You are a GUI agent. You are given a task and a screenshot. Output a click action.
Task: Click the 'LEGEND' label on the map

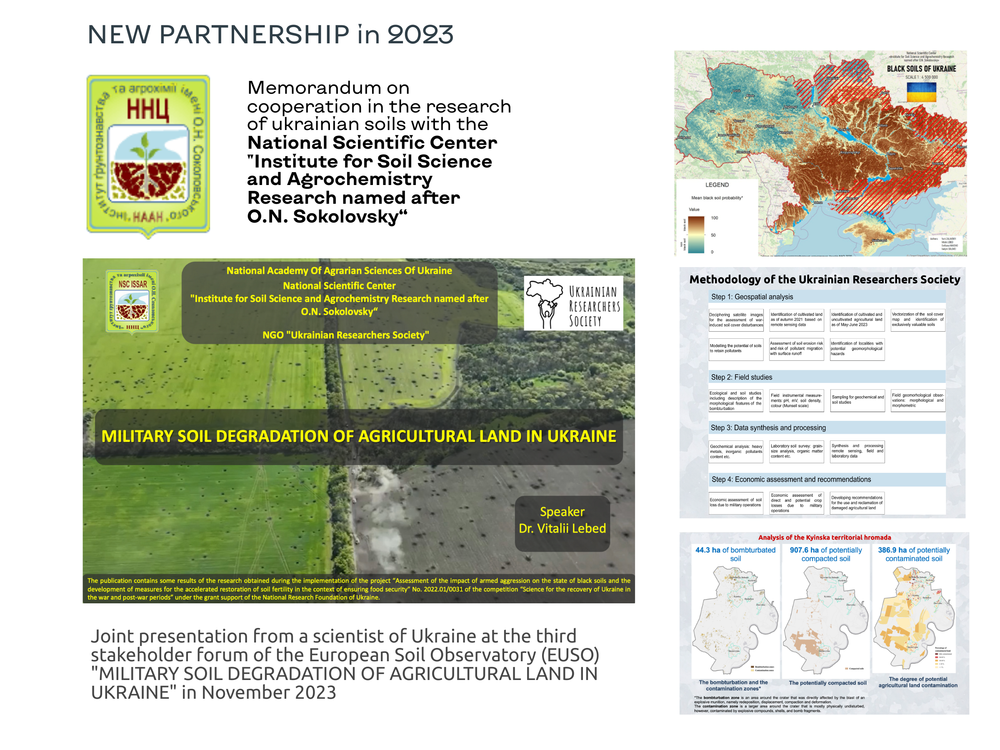[x=717, y=185]
